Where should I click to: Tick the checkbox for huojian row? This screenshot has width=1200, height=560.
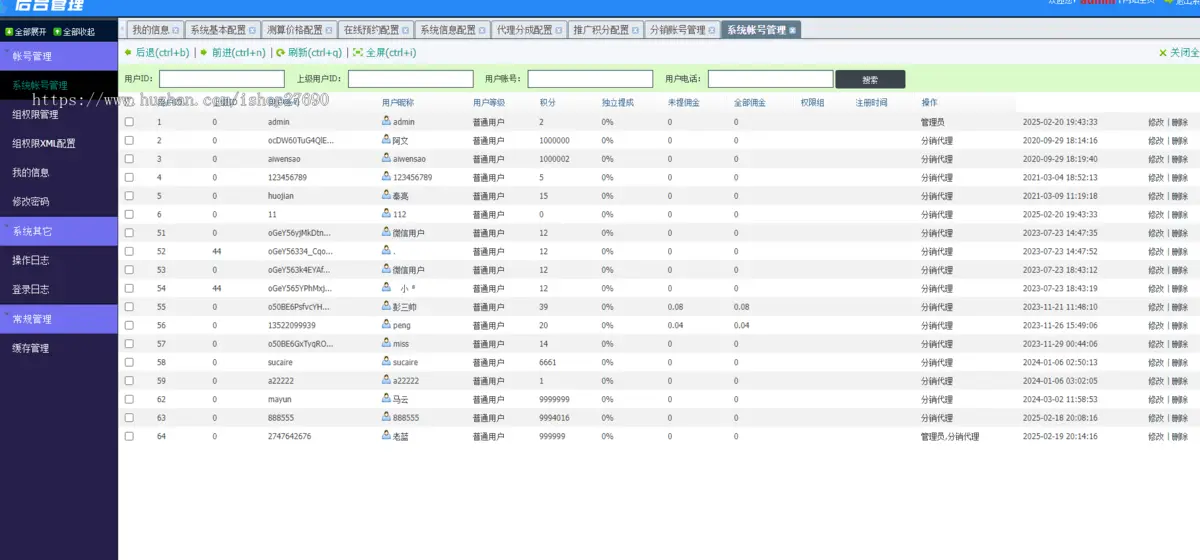128,196
